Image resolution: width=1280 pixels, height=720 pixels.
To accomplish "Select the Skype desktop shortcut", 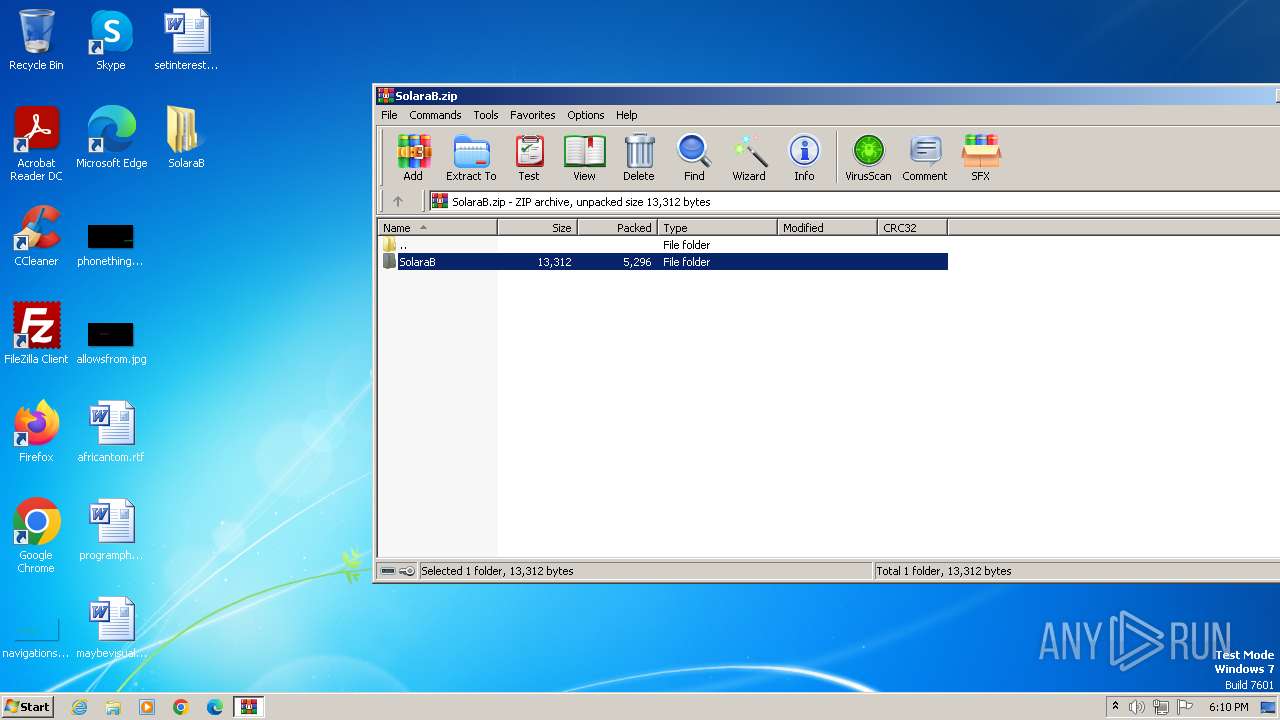I will 110,40.
